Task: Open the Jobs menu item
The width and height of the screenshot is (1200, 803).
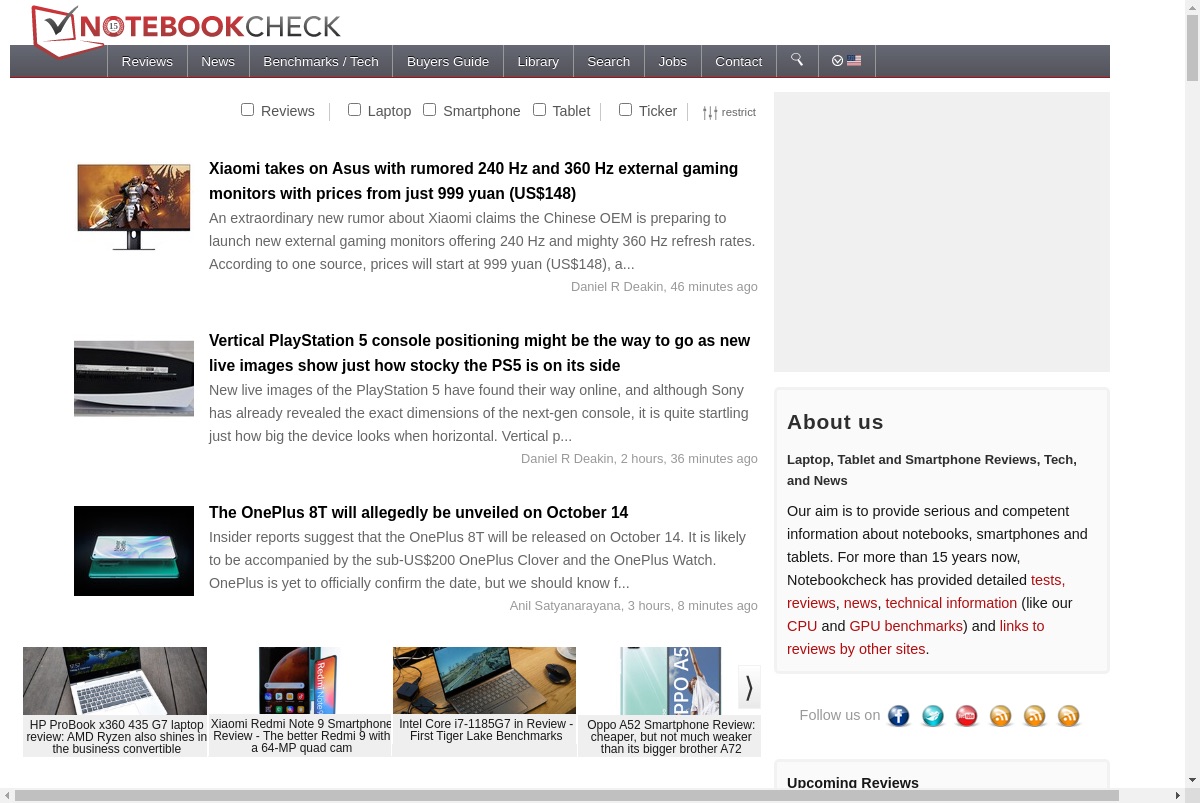Action: (673, 61)
